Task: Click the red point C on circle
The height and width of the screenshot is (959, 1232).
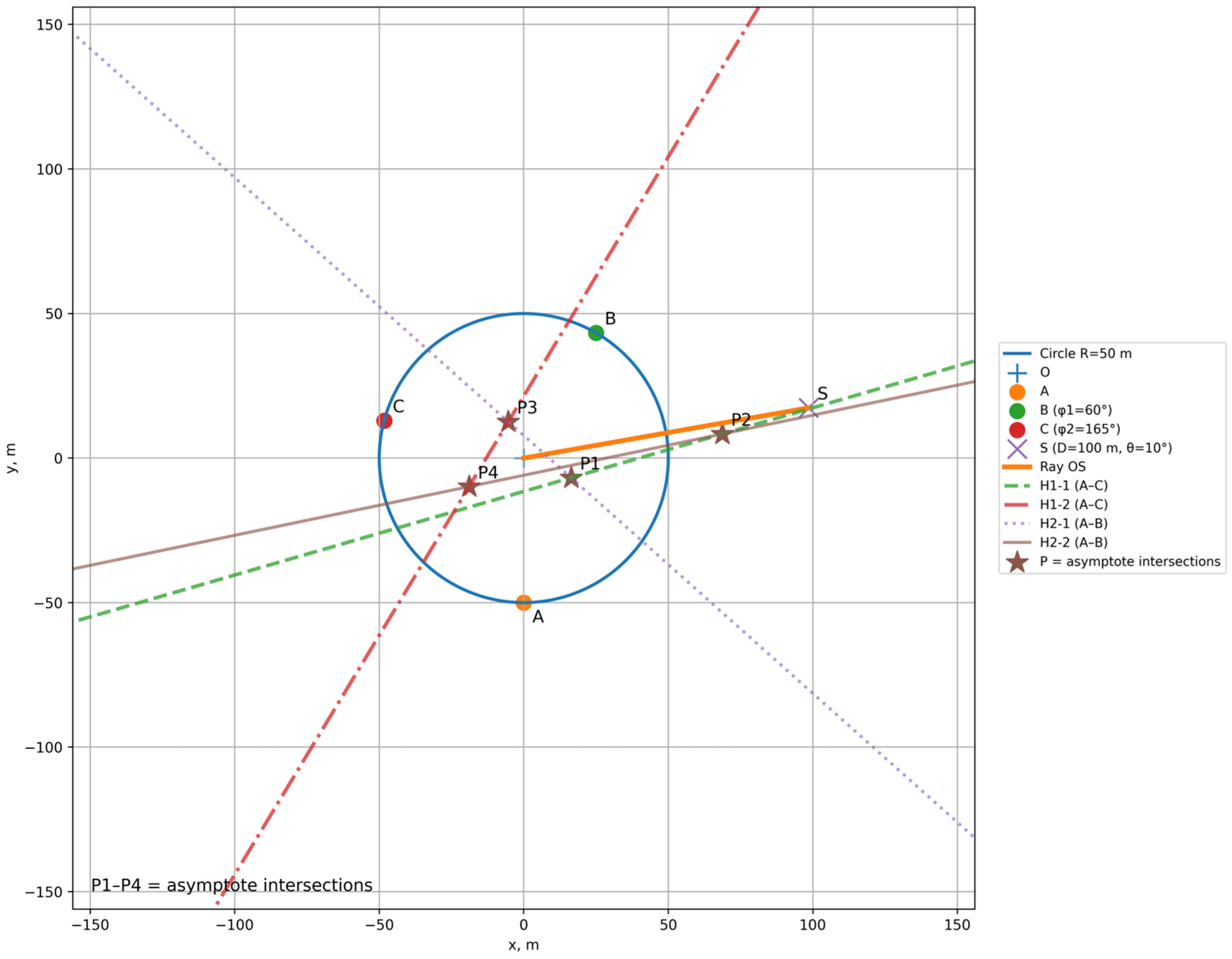Action: coord(384,420)
